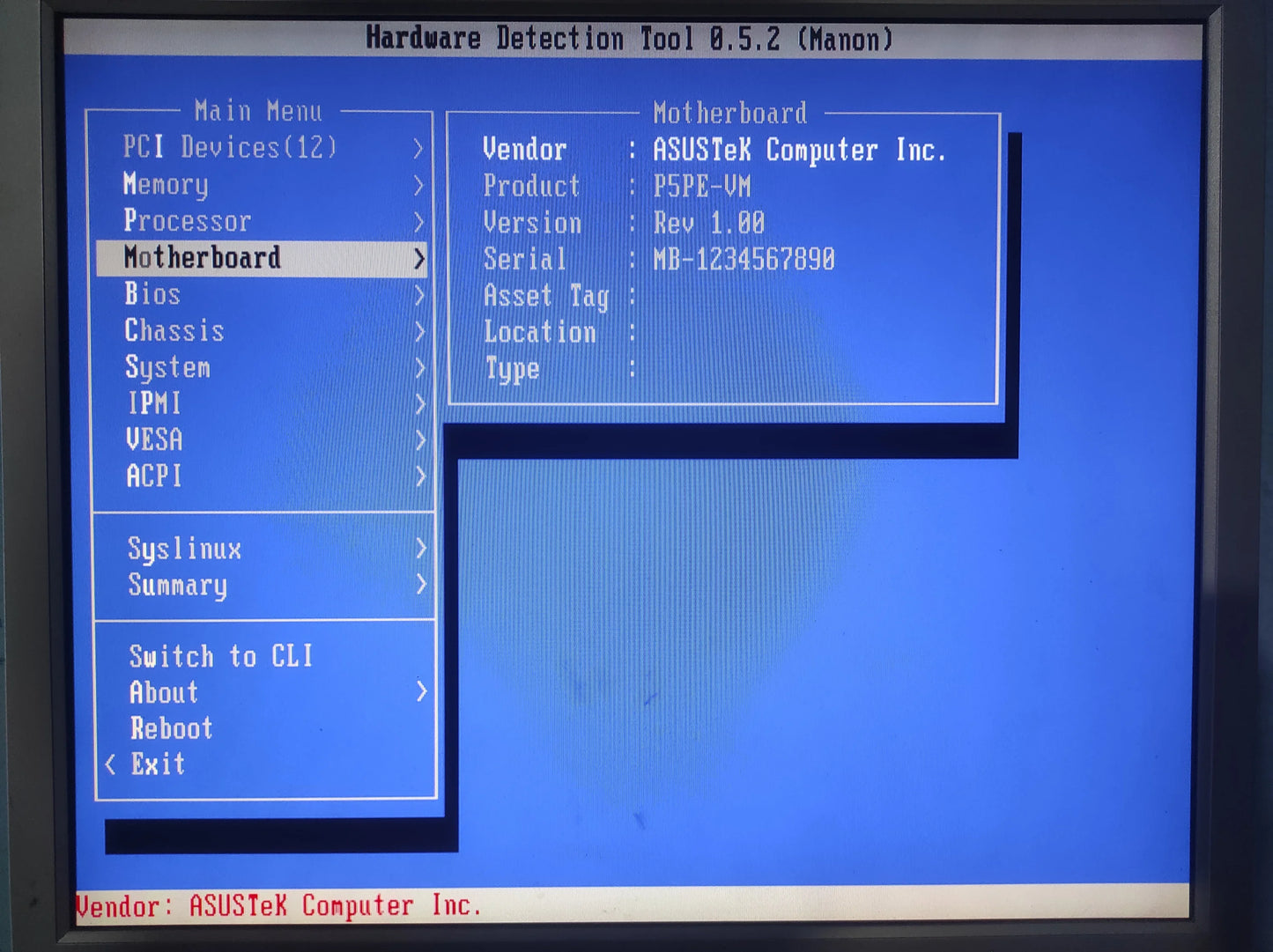
Task: Open the PCI Devices(12) menu entry
Action: coord(261,147)
